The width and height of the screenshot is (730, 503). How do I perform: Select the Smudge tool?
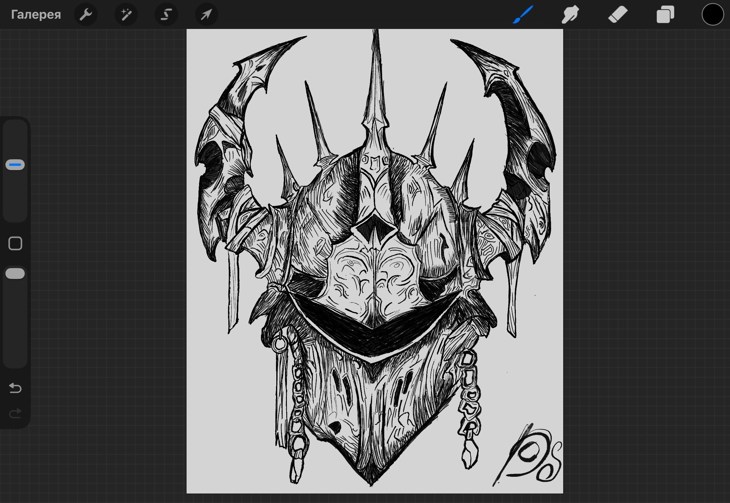tap(570, 14)
